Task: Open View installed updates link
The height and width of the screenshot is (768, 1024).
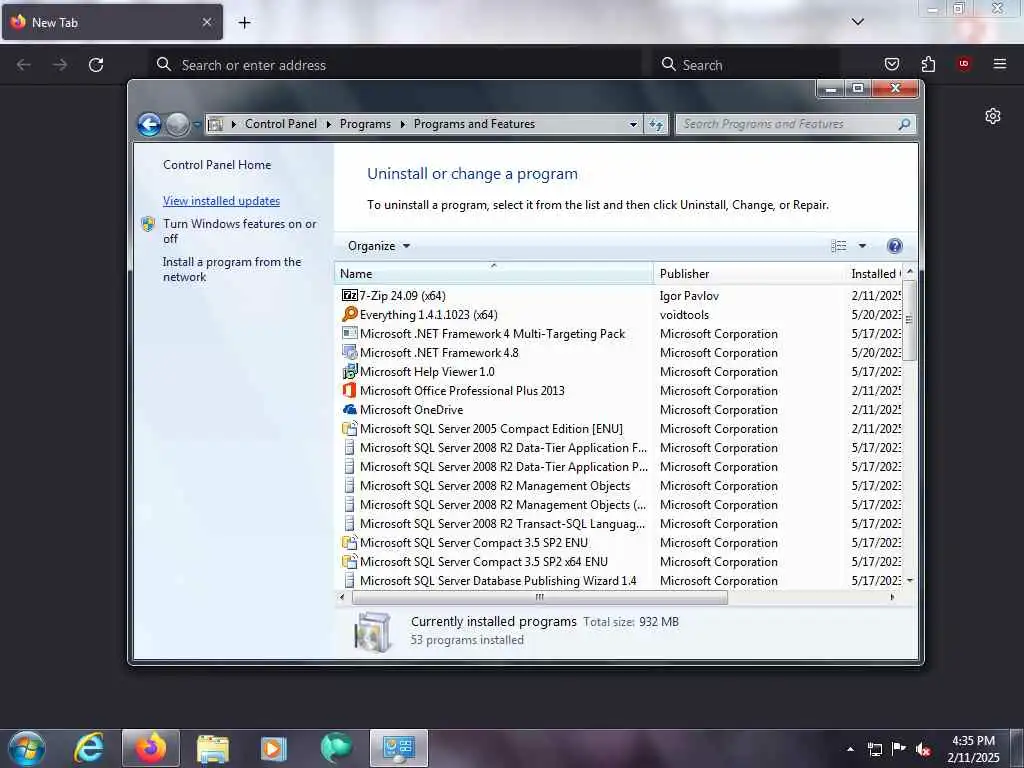Action: 221,201
